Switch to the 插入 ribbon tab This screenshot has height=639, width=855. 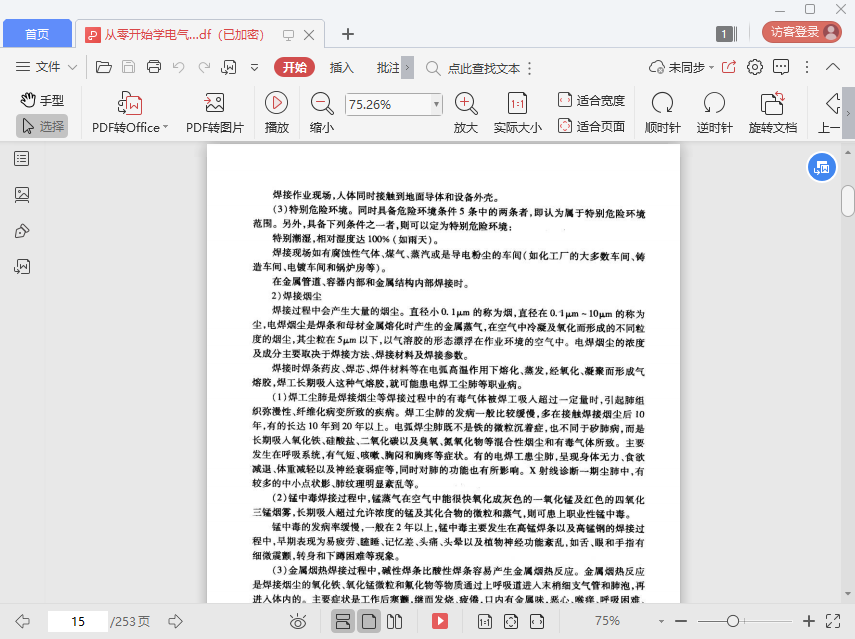point(342,68)
